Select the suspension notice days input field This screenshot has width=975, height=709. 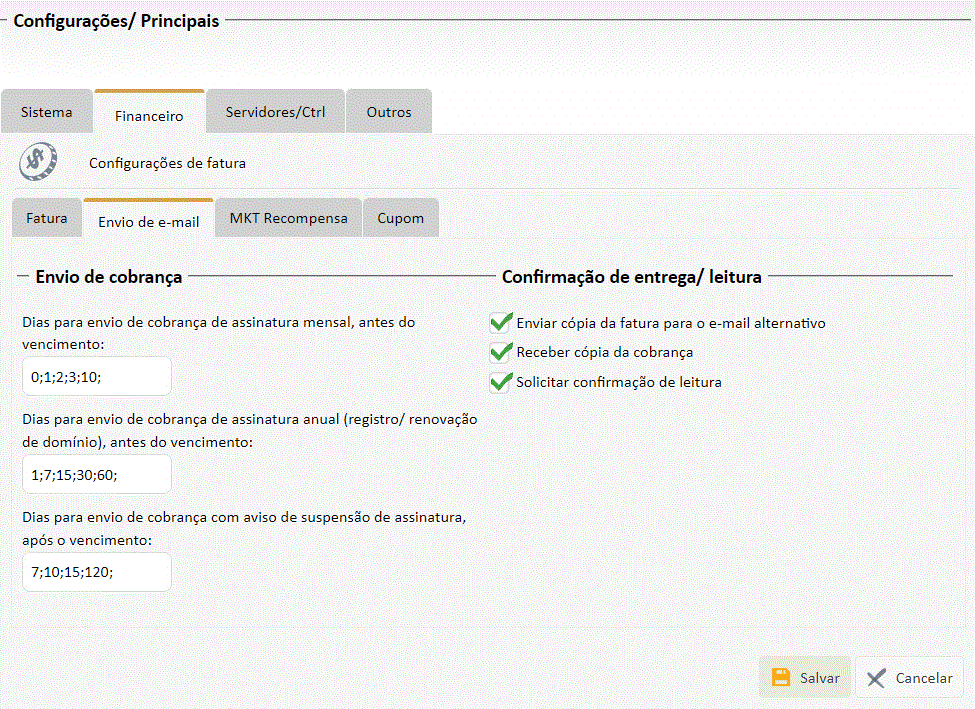click(97, 572)
